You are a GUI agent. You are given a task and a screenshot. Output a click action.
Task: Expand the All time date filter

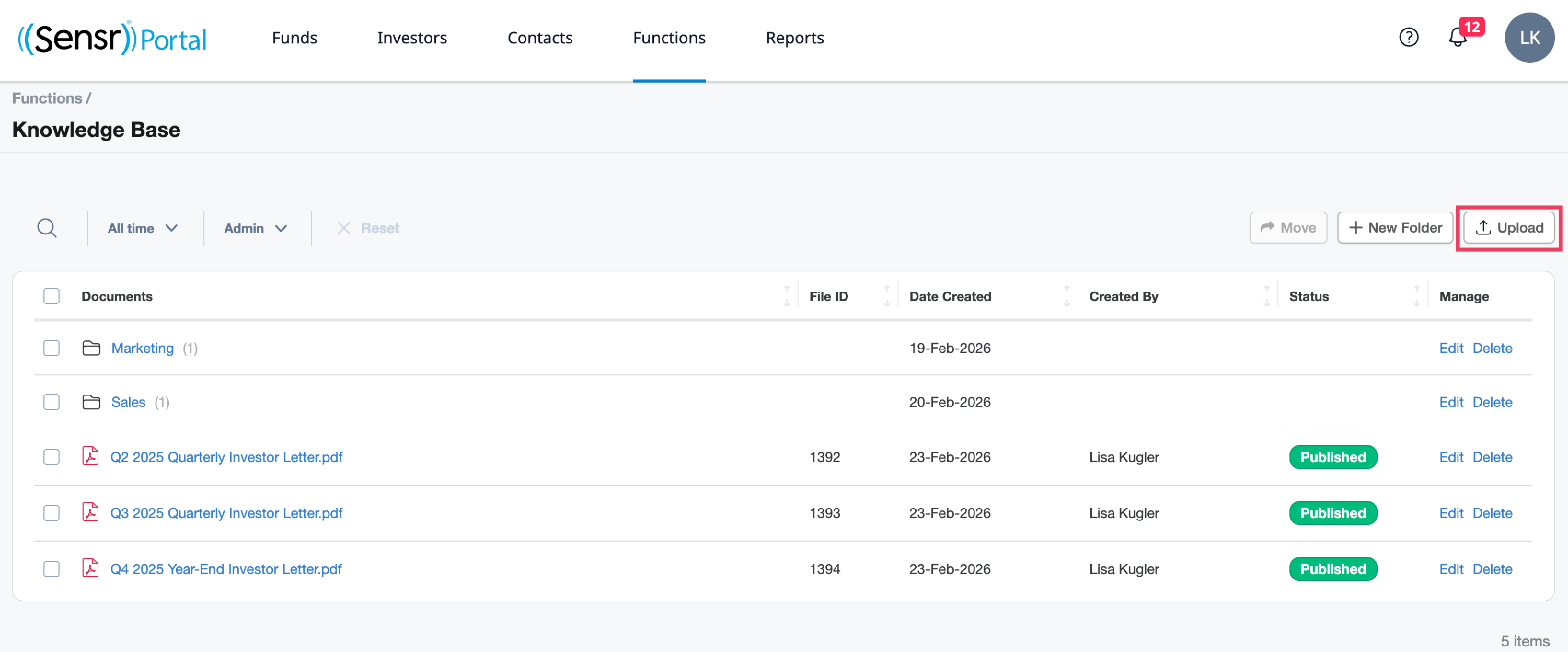tap(143, 228)
